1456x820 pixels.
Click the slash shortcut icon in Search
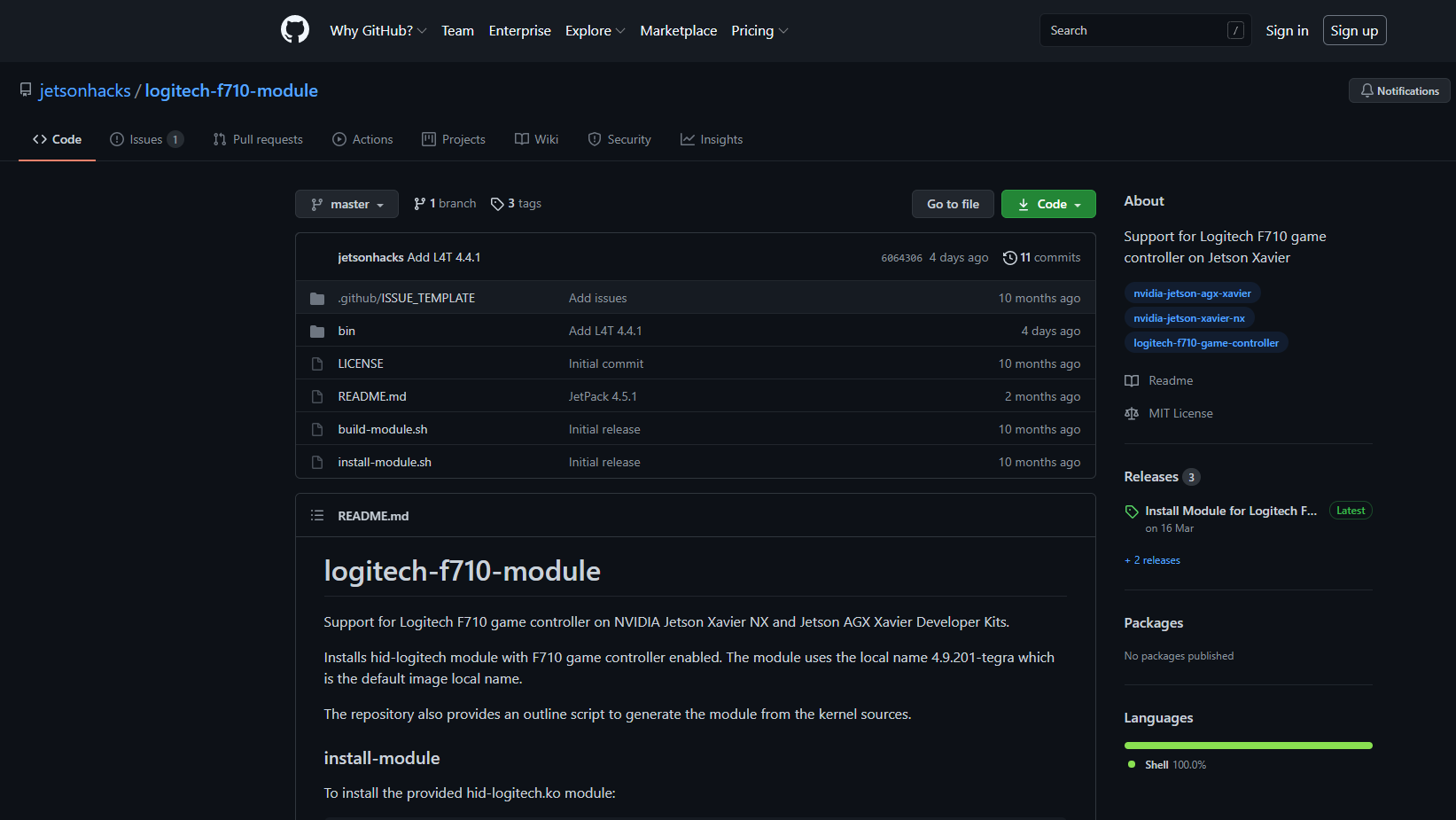point(1235,31)
